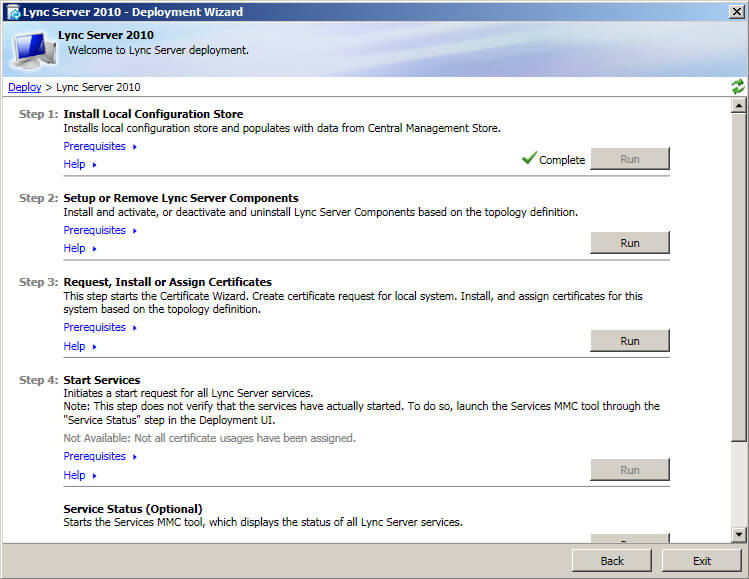Expand Help under Start Services
The height and width of the screenshot is (579, 749).
click(80, 475)
